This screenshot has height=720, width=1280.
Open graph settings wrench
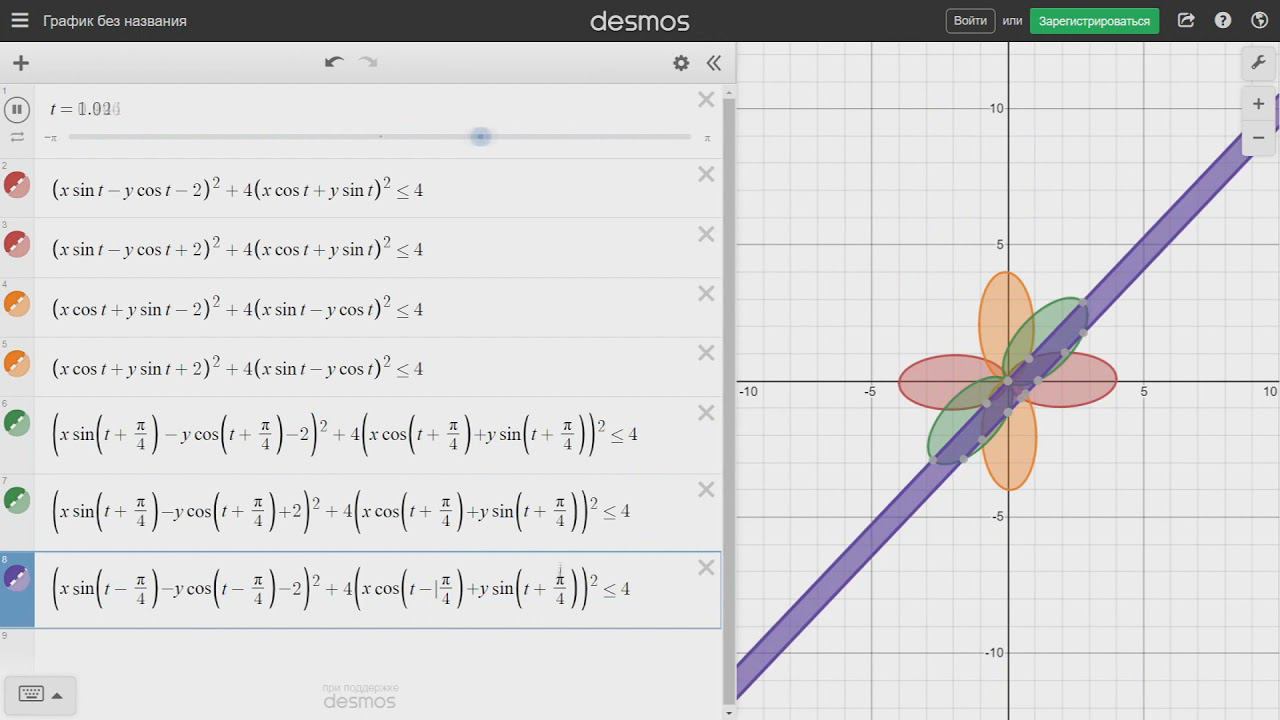1259,63
